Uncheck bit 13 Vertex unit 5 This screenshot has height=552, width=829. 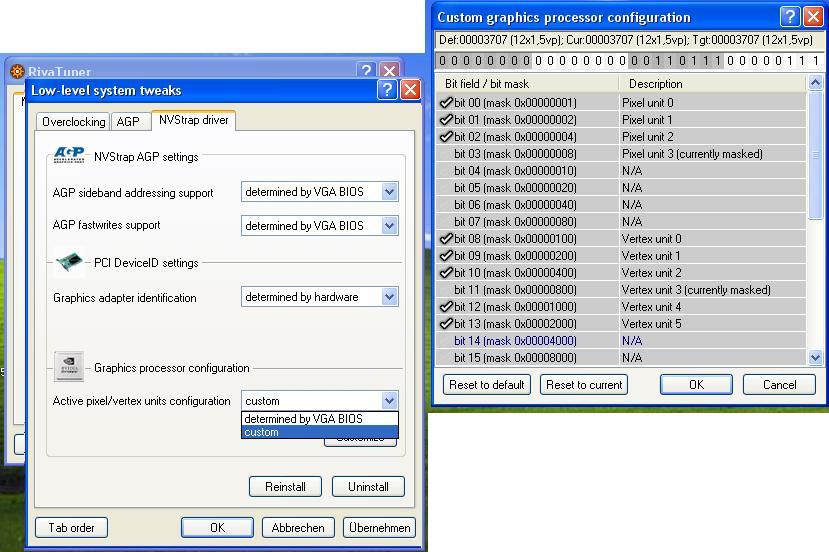(x=446, y=324)
